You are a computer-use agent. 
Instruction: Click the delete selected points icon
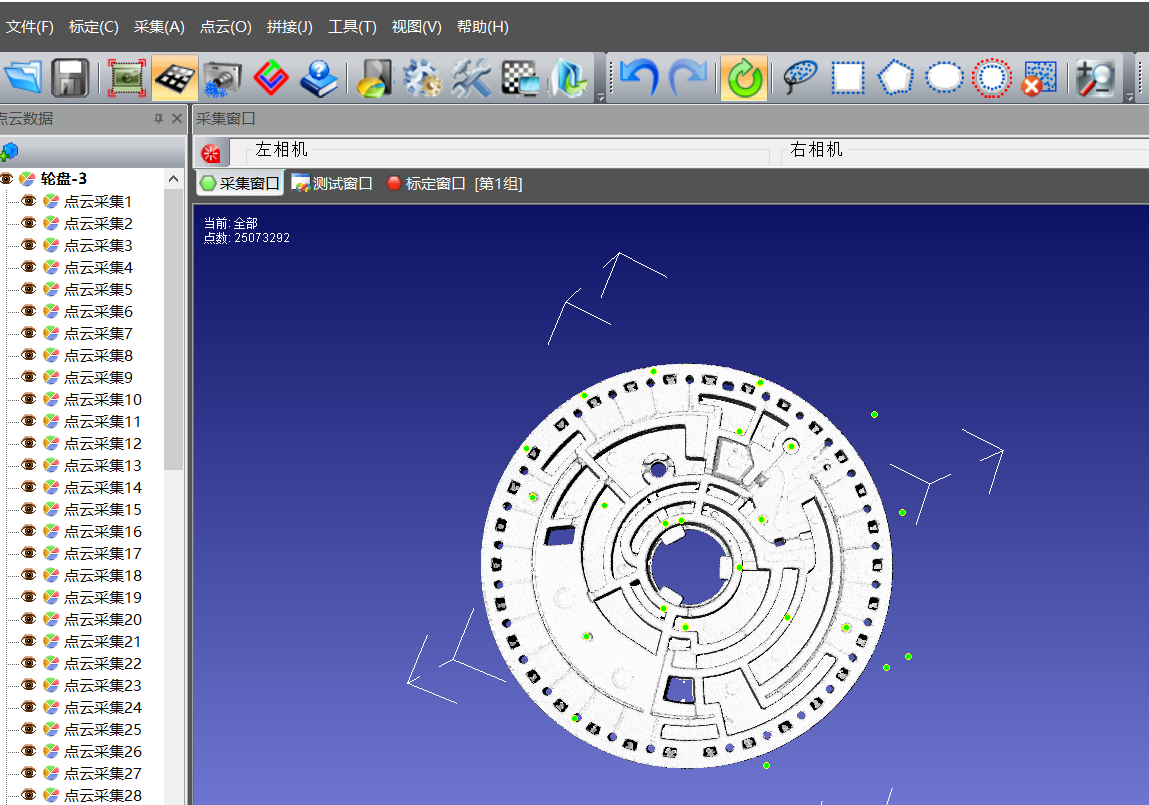point(1039,78)
